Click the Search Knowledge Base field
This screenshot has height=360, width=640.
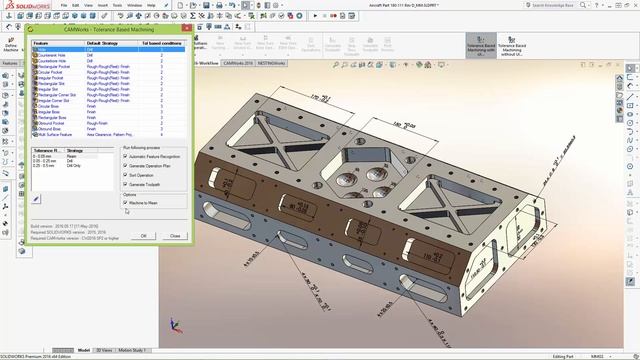coord(552,5)
